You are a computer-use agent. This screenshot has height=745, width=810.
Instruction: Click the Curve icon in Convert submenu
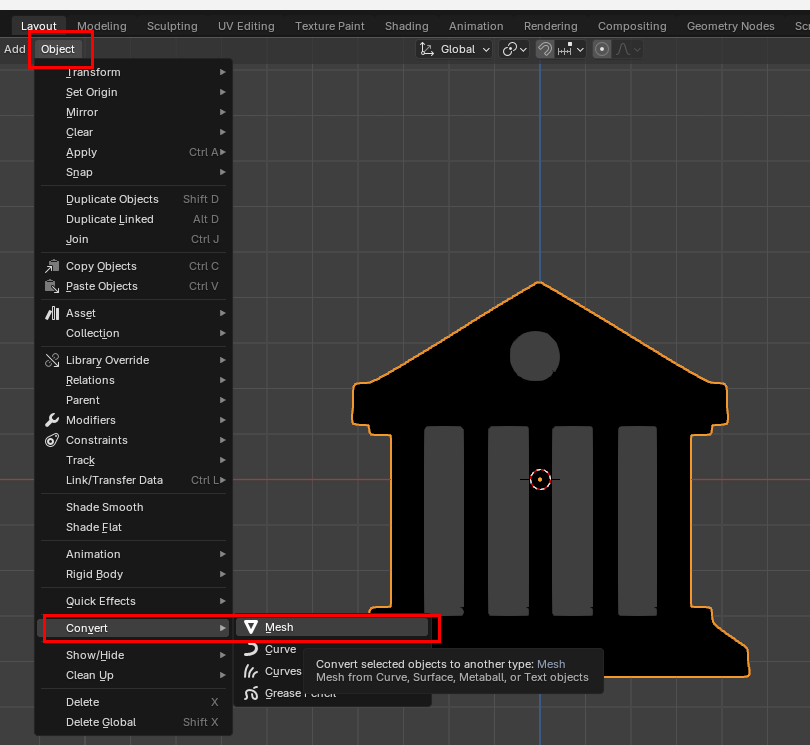251,650
